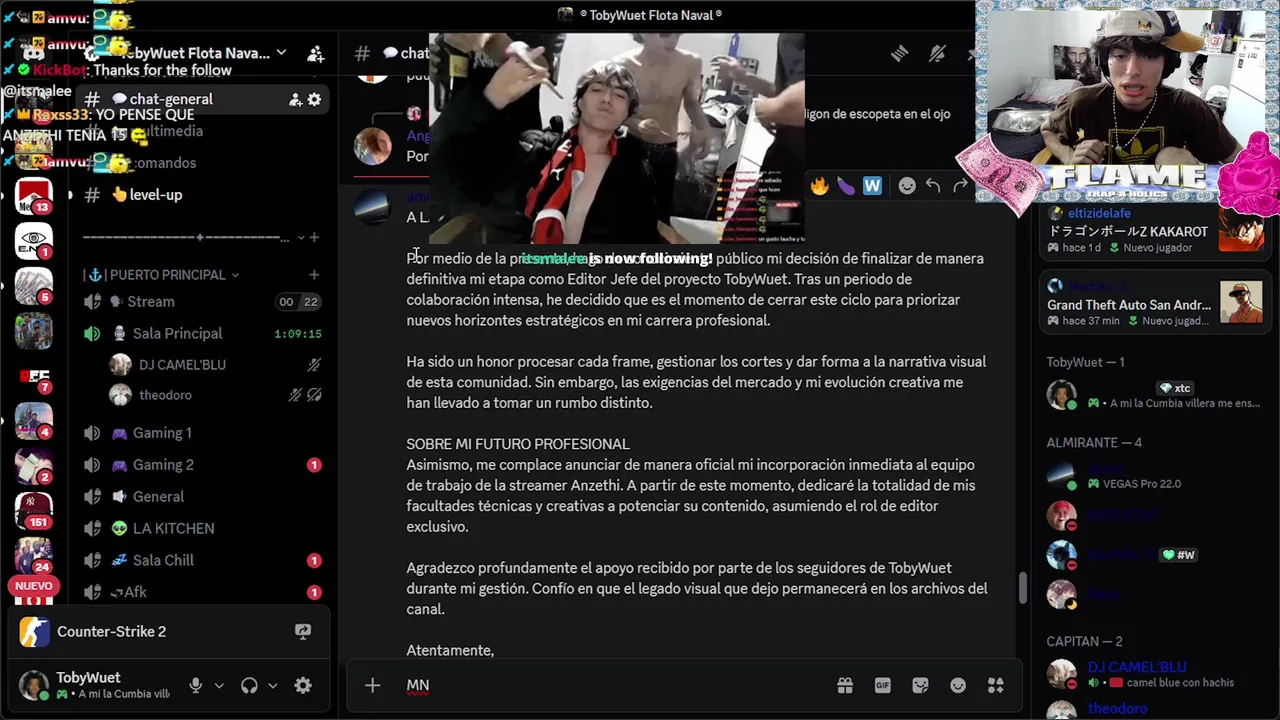Viewport: 1280px width, 720px height.
Task: Open chat-general channel settings gear
Action: coord(314,99)
